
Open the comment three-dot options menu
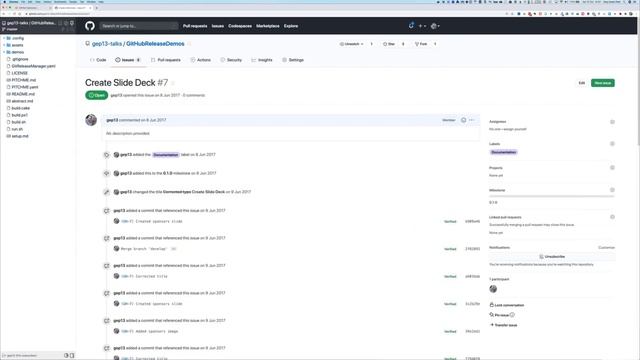click(472, 120)
